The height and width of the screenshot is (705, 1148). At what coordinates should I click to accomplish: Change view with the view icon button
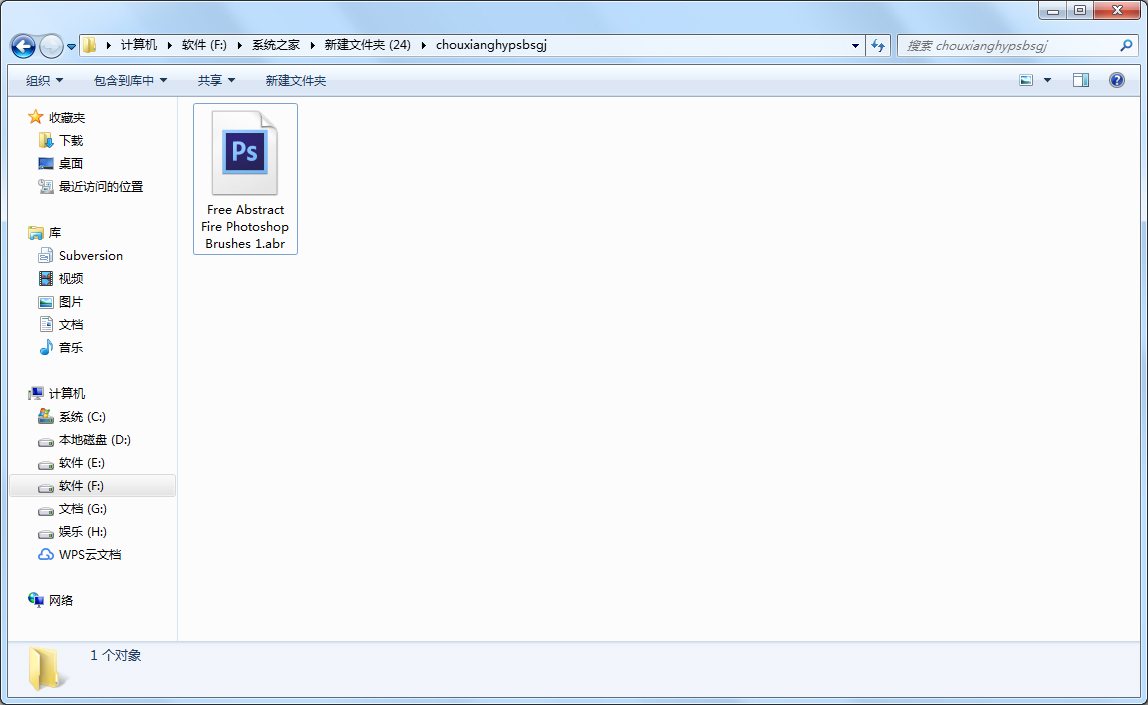(x=1026, y=81)
